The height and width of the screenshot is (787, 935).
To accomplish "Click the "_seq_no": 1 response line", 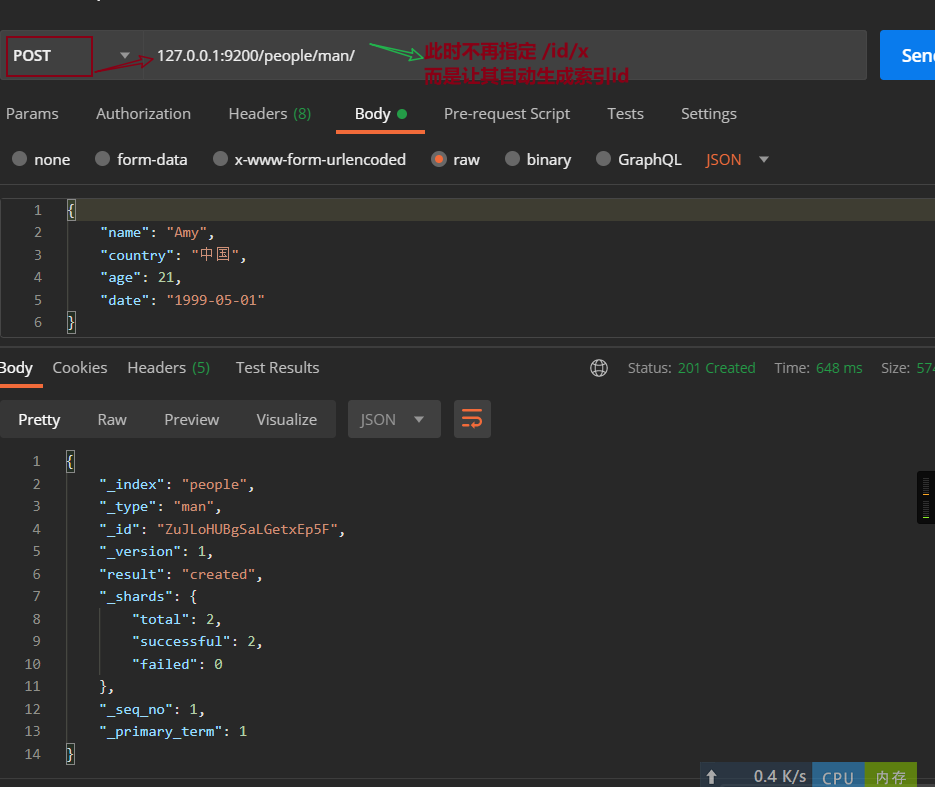I will point(151,709).
